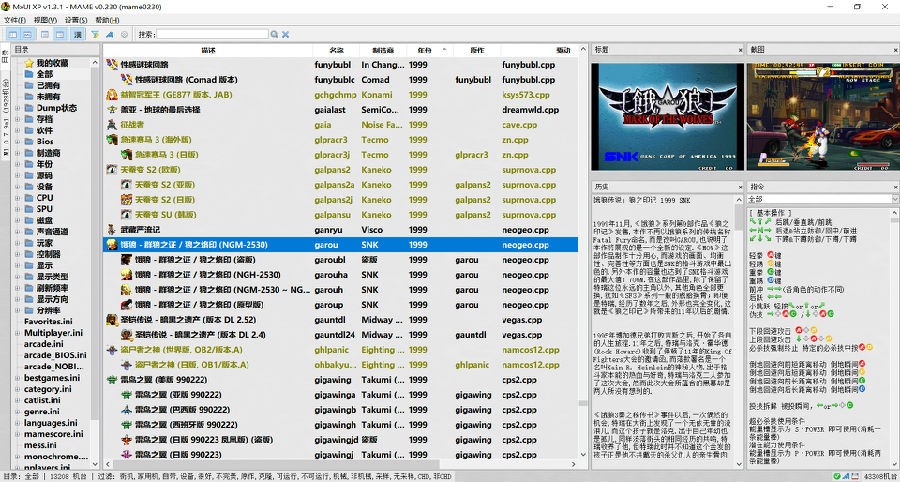Toggle the fourth panel toolbar icon
Viewport: 900px width, 482px height.
pyautogui.click(x=60, y=34)
